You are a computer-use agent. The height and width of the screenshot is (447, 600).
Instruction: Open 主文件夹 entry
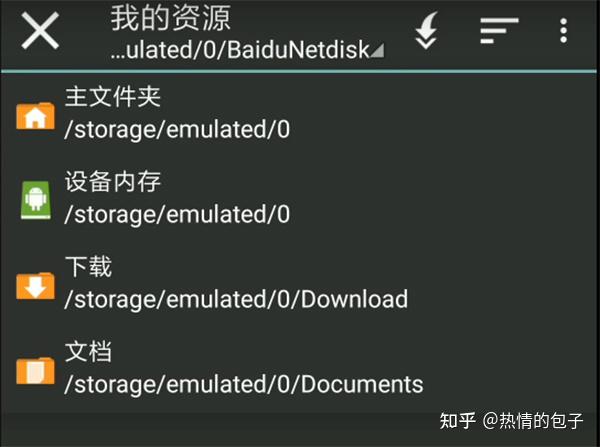pos(300,114)
